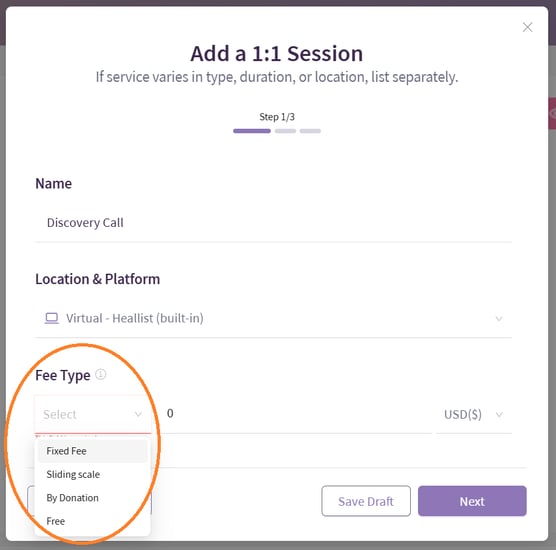This screenshot has height=550, width=556.
Task: Close the Add a 1:1 Session dialog
Action: tap(527, 27)
